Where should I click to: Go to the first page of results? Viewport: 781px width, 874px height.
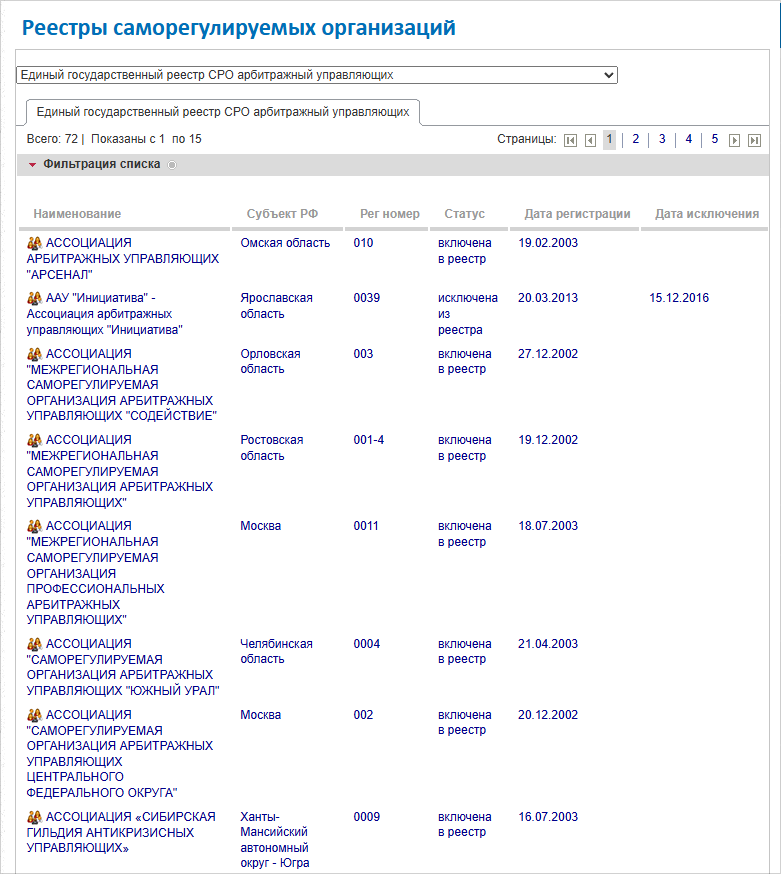[x=570, y=140]
